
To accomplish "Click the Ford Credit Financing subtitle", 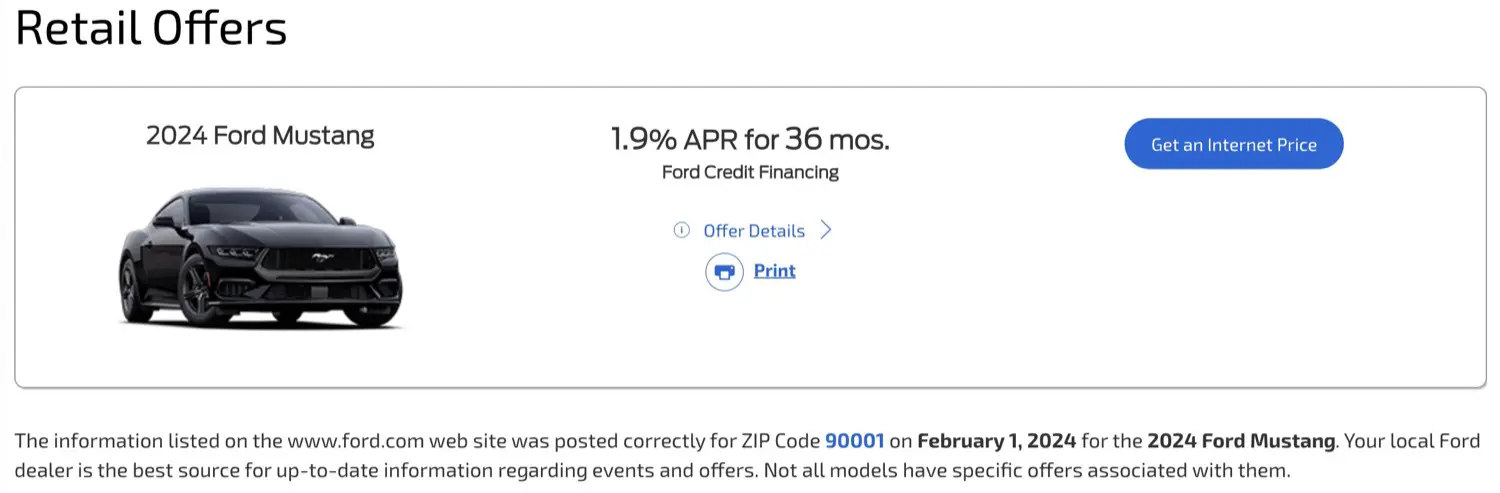I will pyautogui.click(x=750, y=172).
